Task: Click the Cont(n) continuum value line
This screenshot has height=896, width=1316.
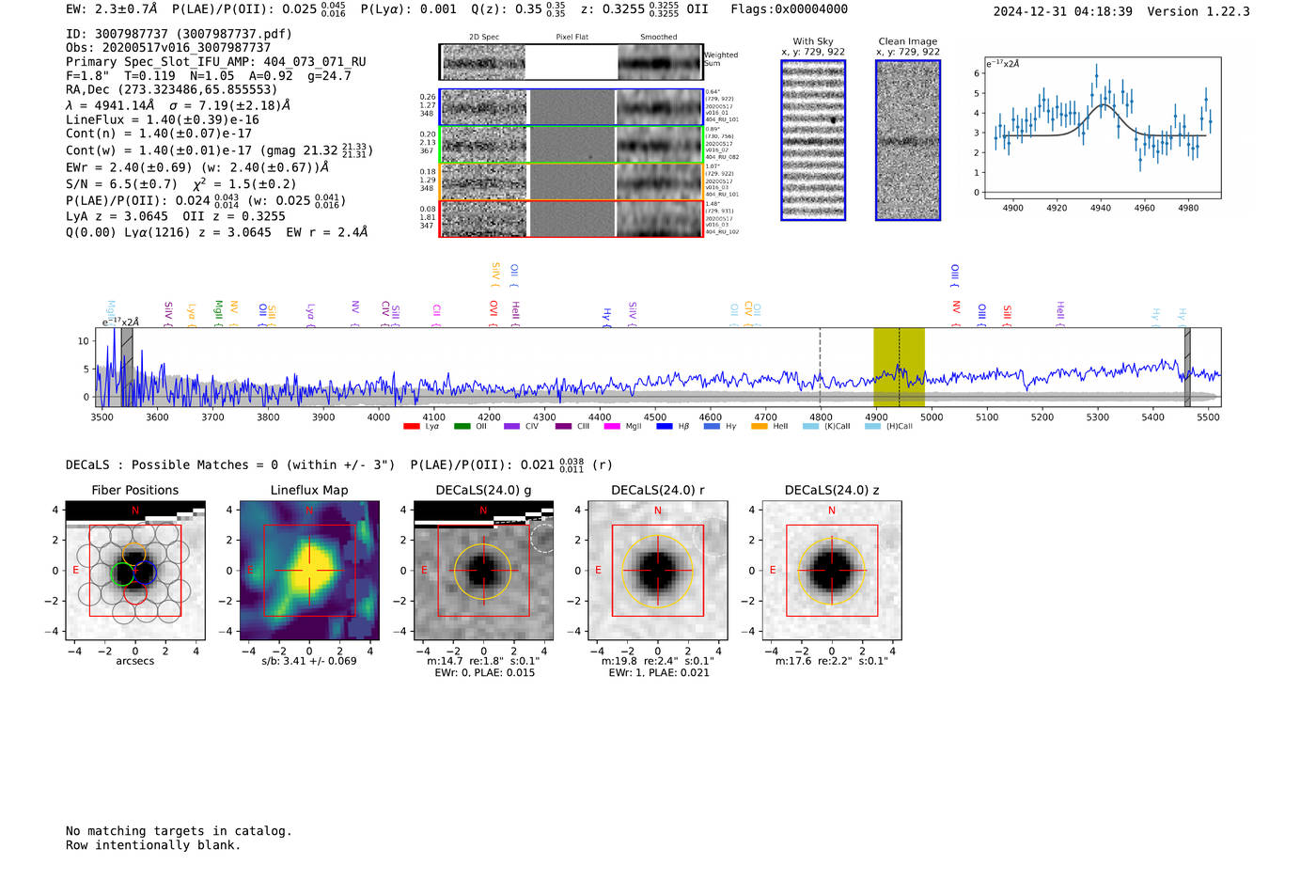Action: [159, 134]
